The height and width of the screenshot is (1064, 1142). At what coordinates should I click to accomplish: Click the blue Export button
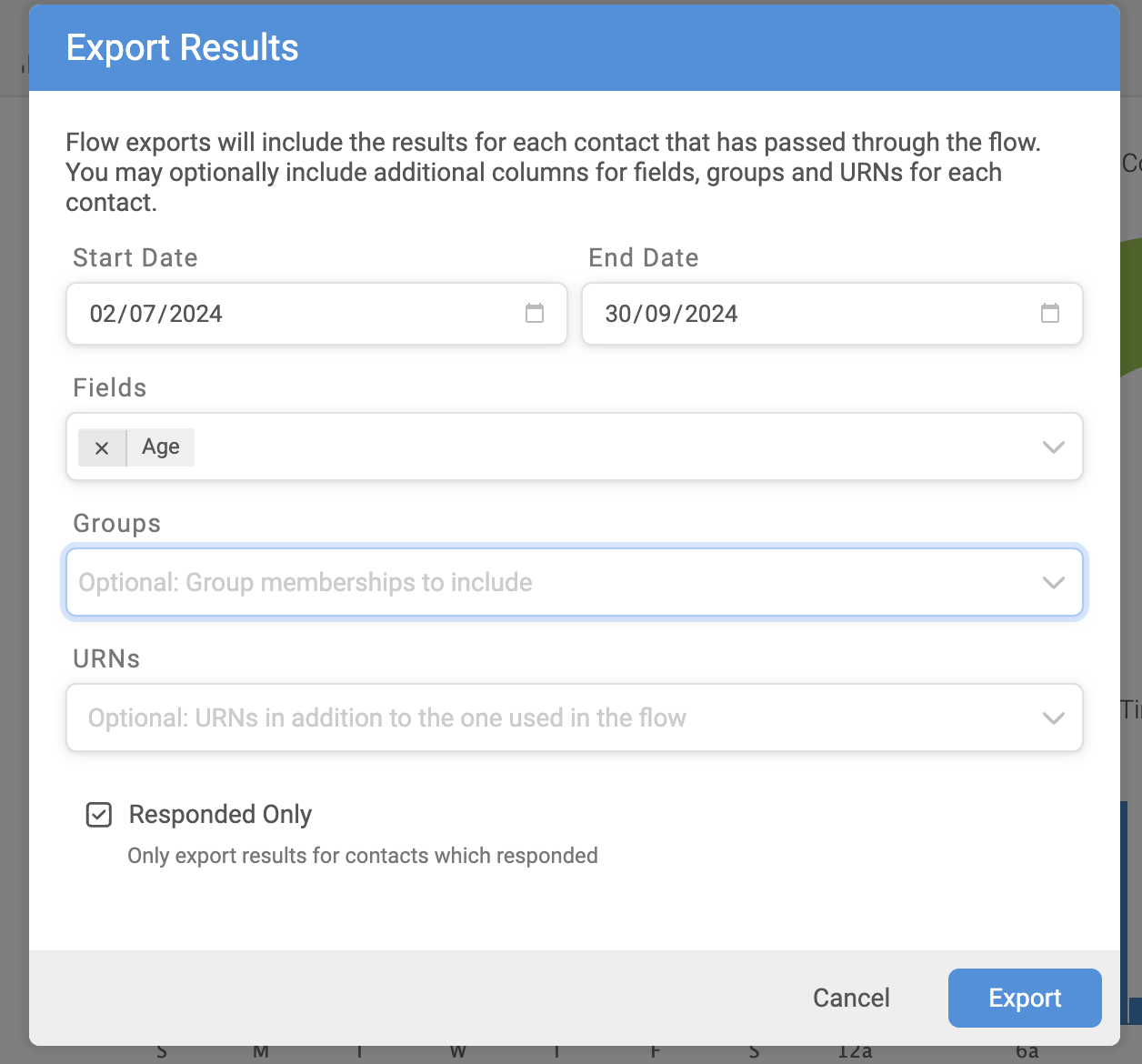click(x=1024, y=999)
